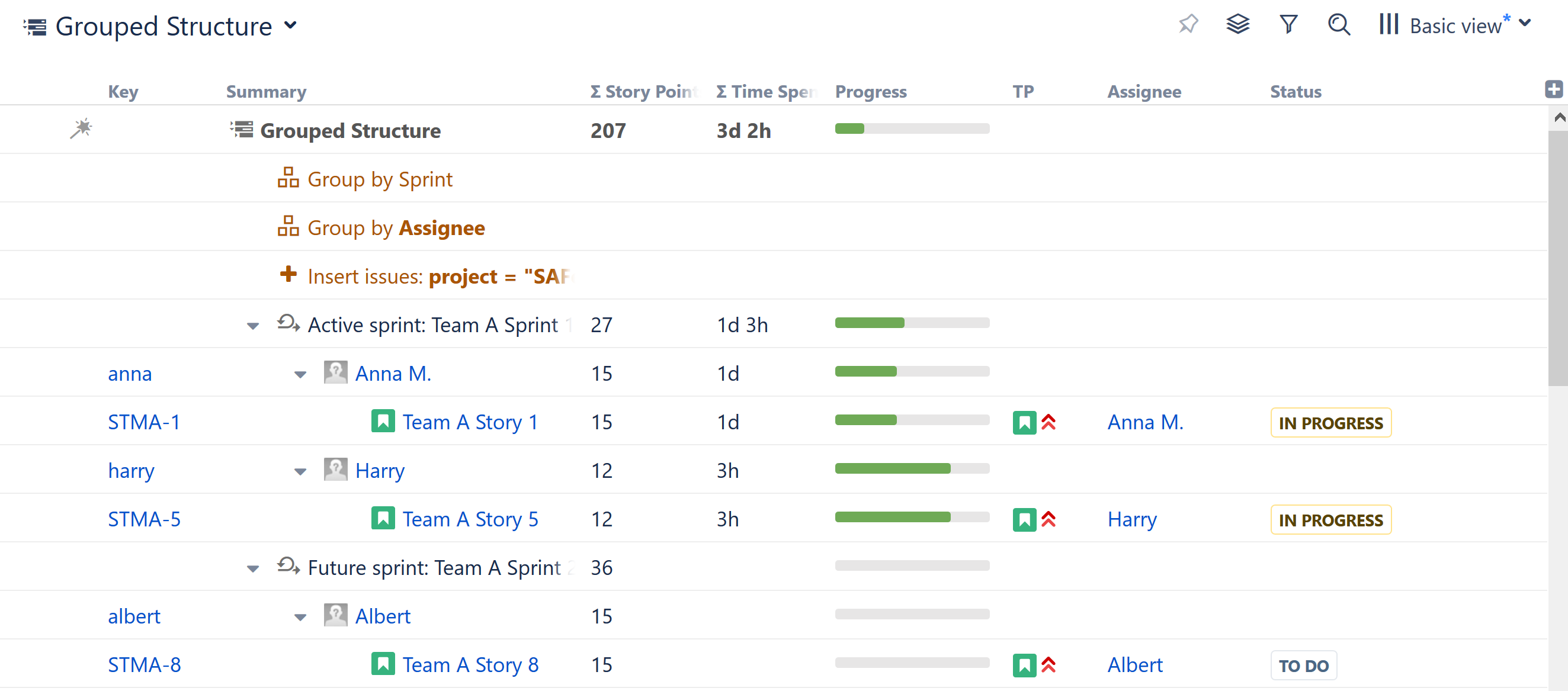
Task: Click the add column plus icon
Action: (1554, 89)
